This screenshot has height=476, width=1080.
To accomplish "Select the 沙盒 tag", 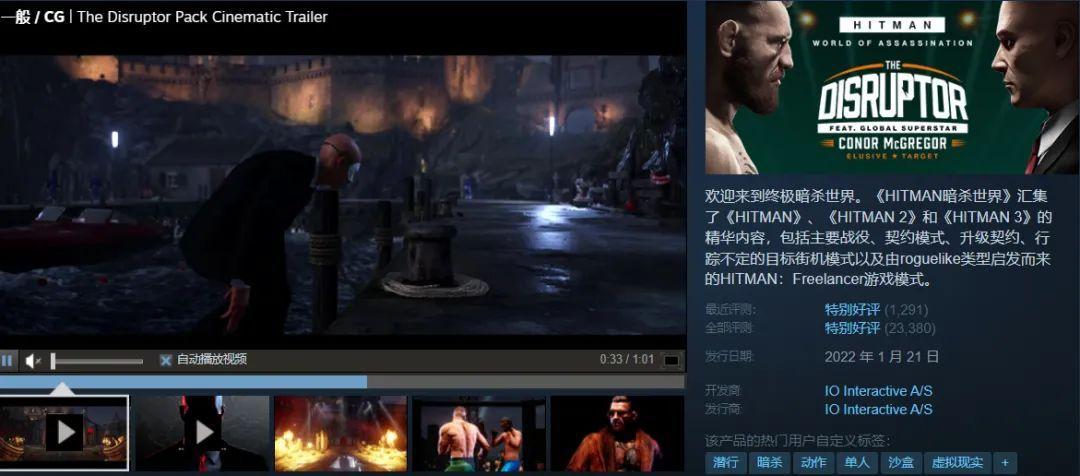I will 901,462.
